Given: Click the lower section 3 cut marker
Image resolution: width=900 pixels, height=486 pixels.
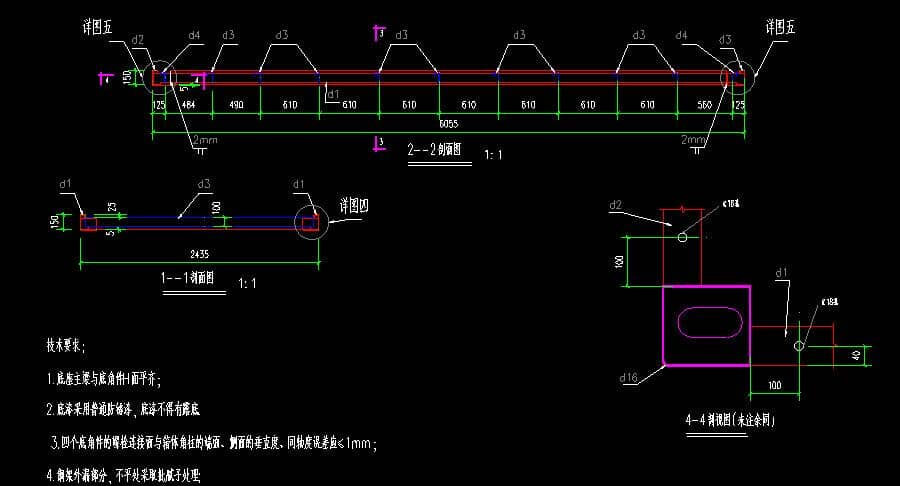Looking at the screenshot, I should [x=378, y=141].
